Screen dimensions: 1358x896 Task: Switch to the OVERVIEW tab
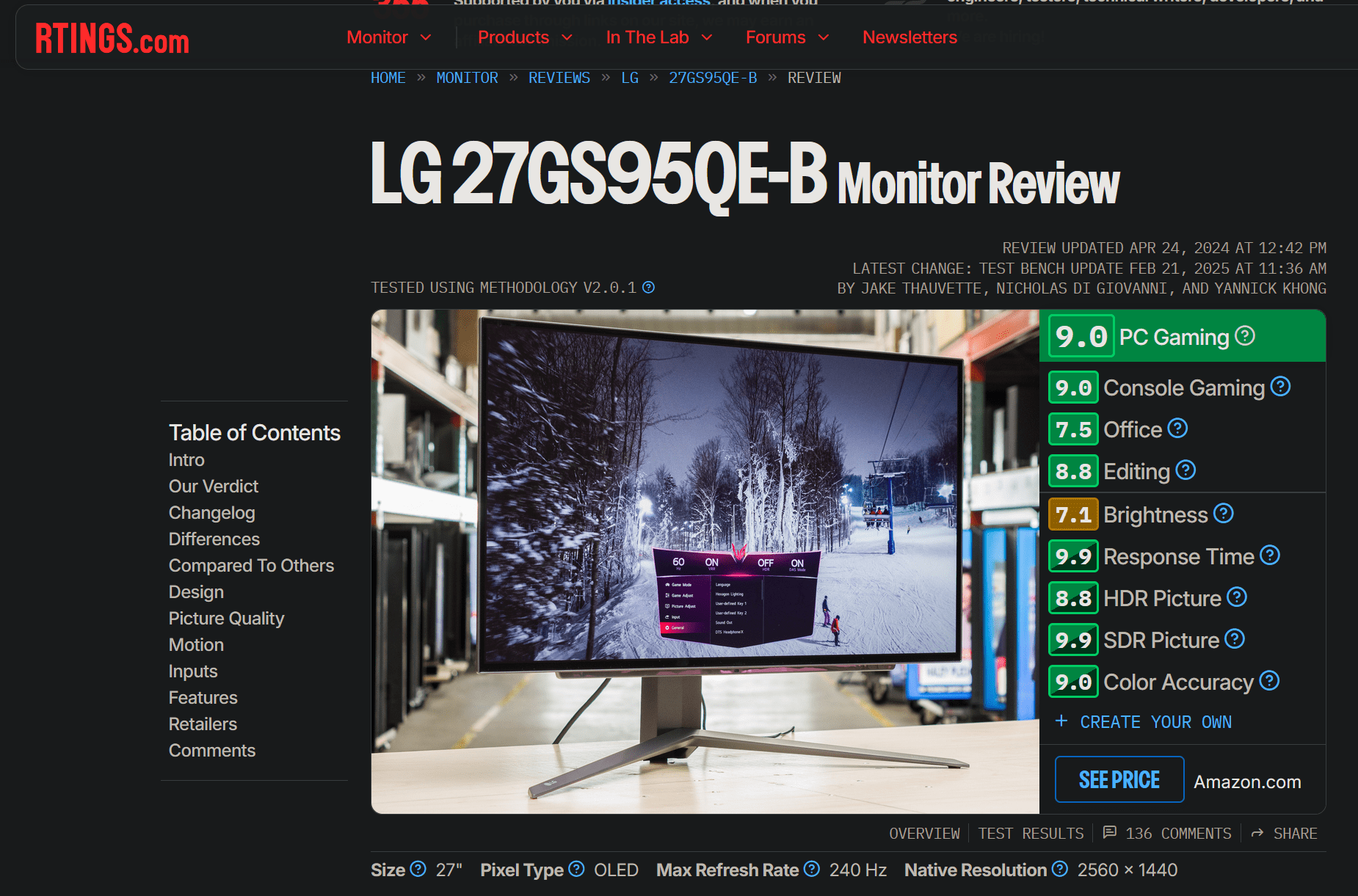tap(924, 834)
